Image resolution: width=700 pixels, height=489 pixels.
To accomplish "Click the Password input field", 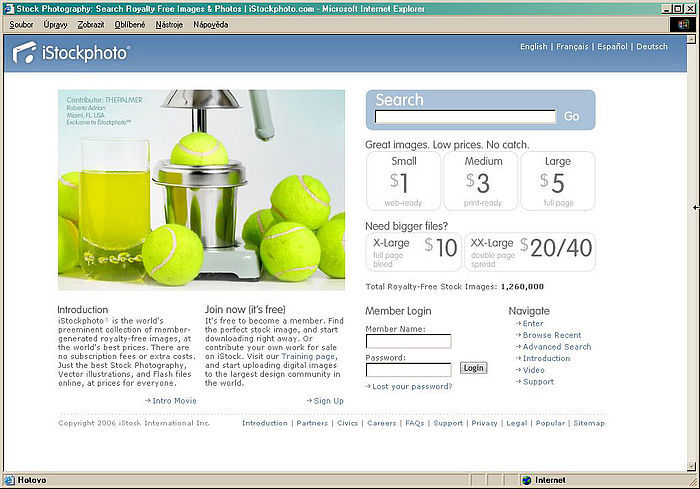I will coord(408,370).
